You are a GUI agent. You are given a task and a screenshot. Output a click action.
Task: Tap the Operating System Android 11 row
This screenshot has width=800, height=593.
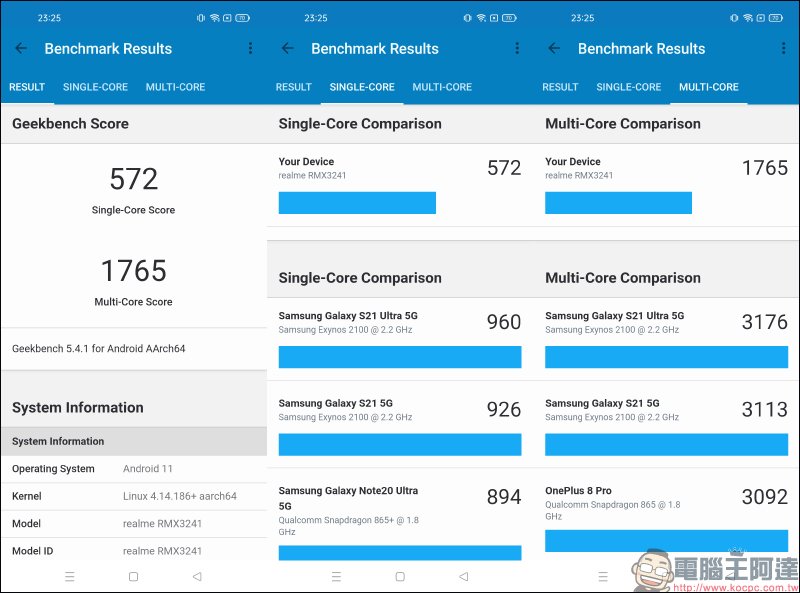[x=134, y=469]
